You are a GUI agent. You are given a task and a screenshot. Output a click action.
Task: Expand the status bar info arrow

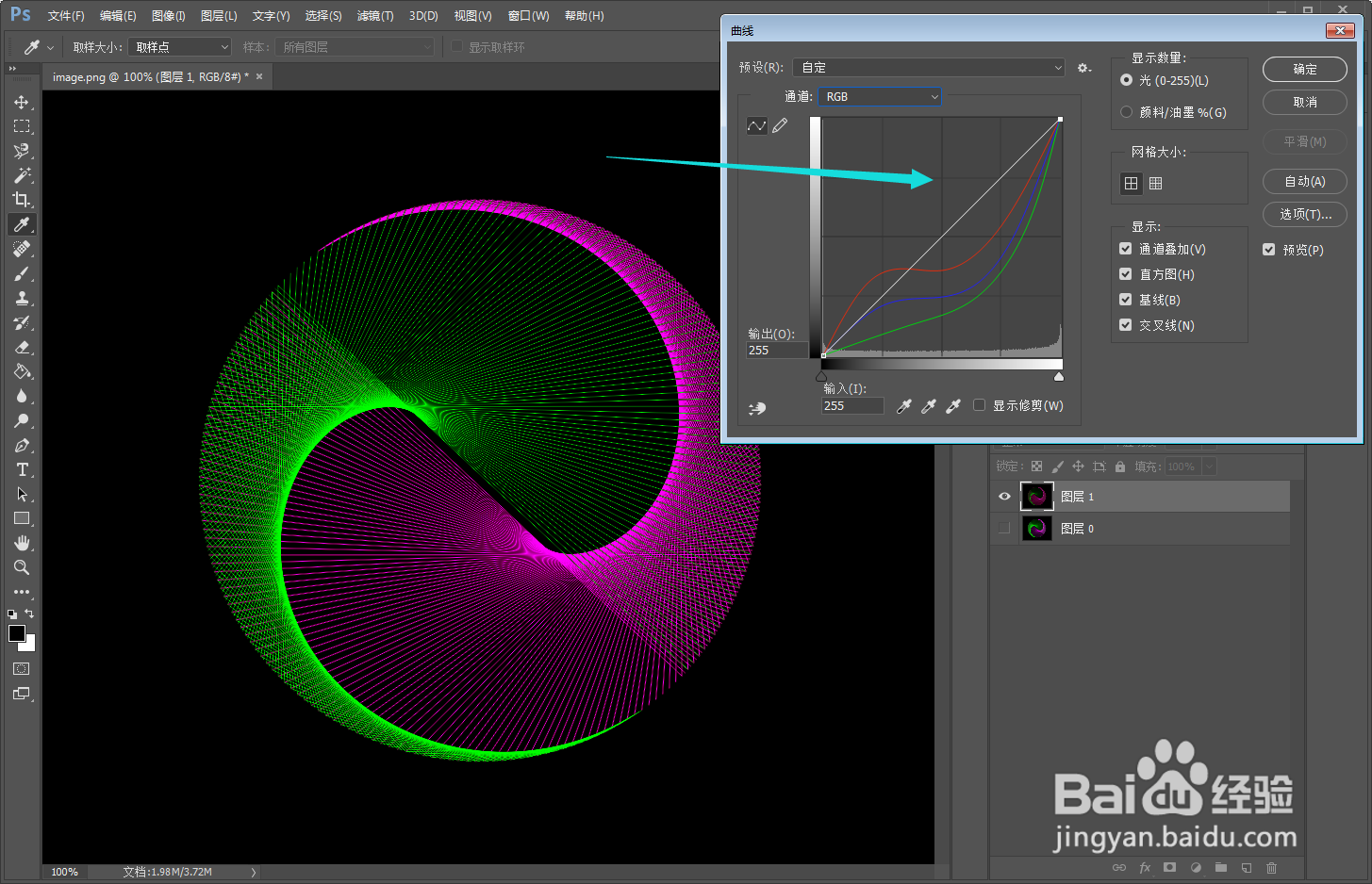coord(254,873)
